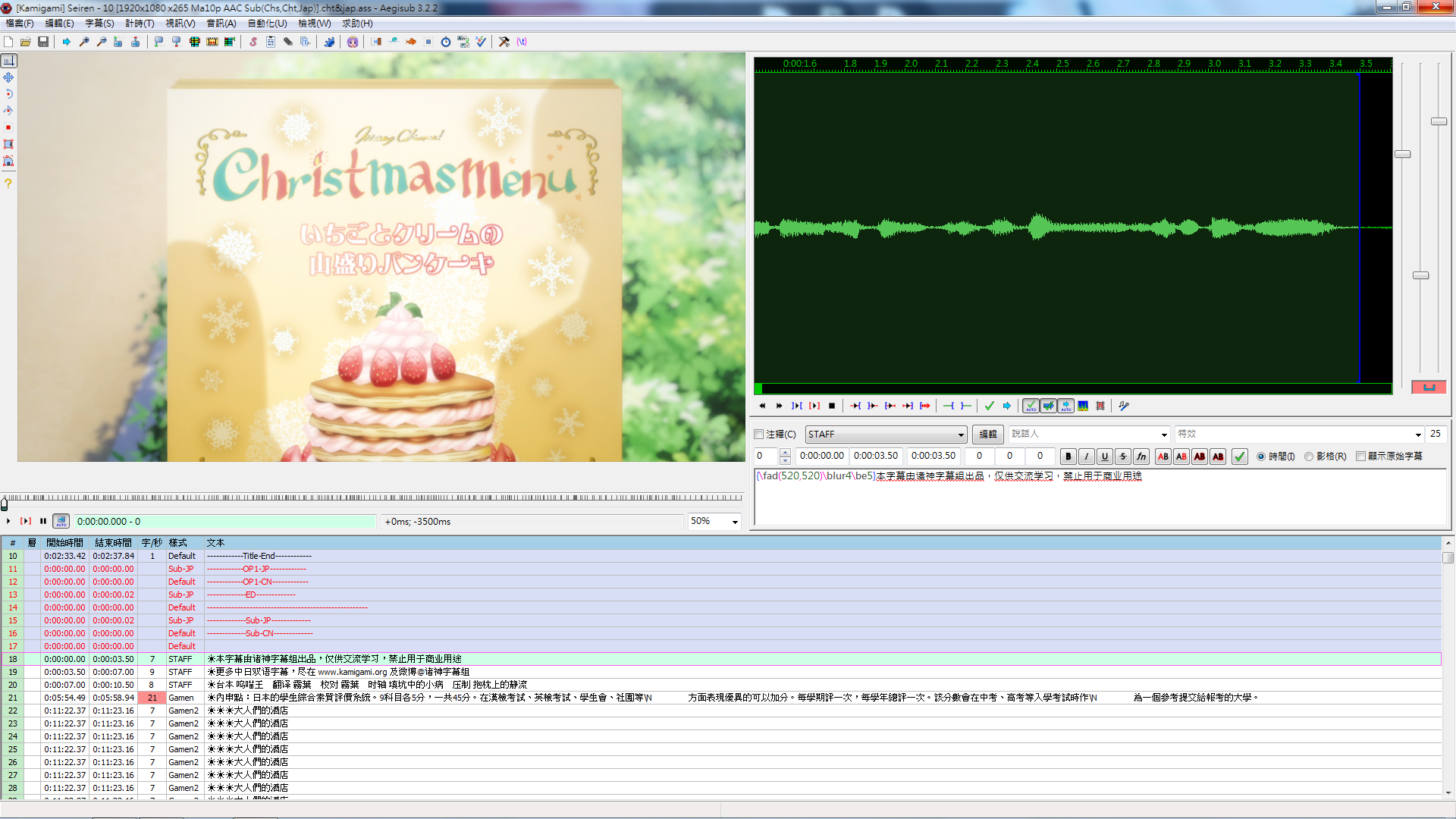
Task: Open the 特效 effect dropdown
Action: [1417, 435]
